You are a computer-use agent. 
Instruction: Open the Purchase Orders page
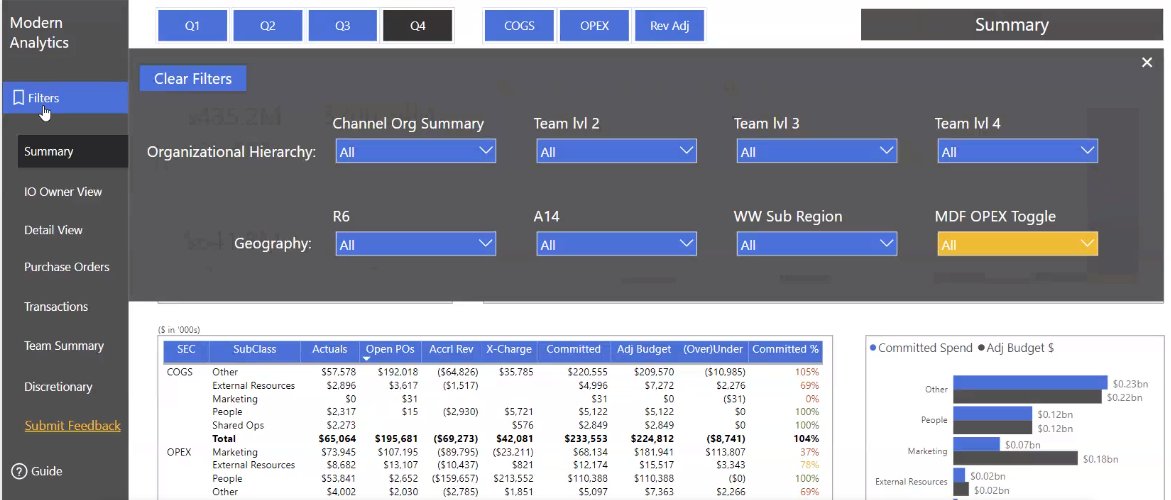click(66, 267)
